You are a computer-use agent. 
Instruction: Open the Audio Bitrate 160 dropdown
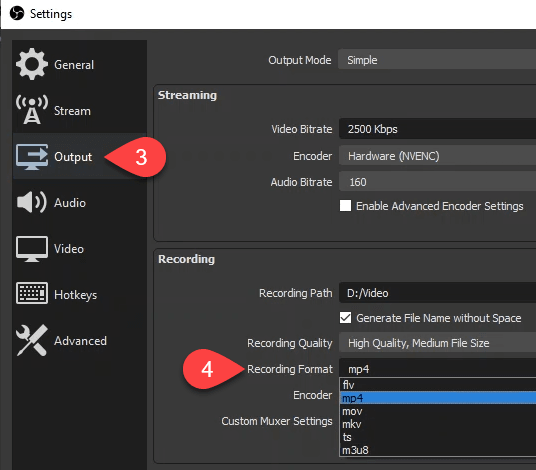pos(437,182)
